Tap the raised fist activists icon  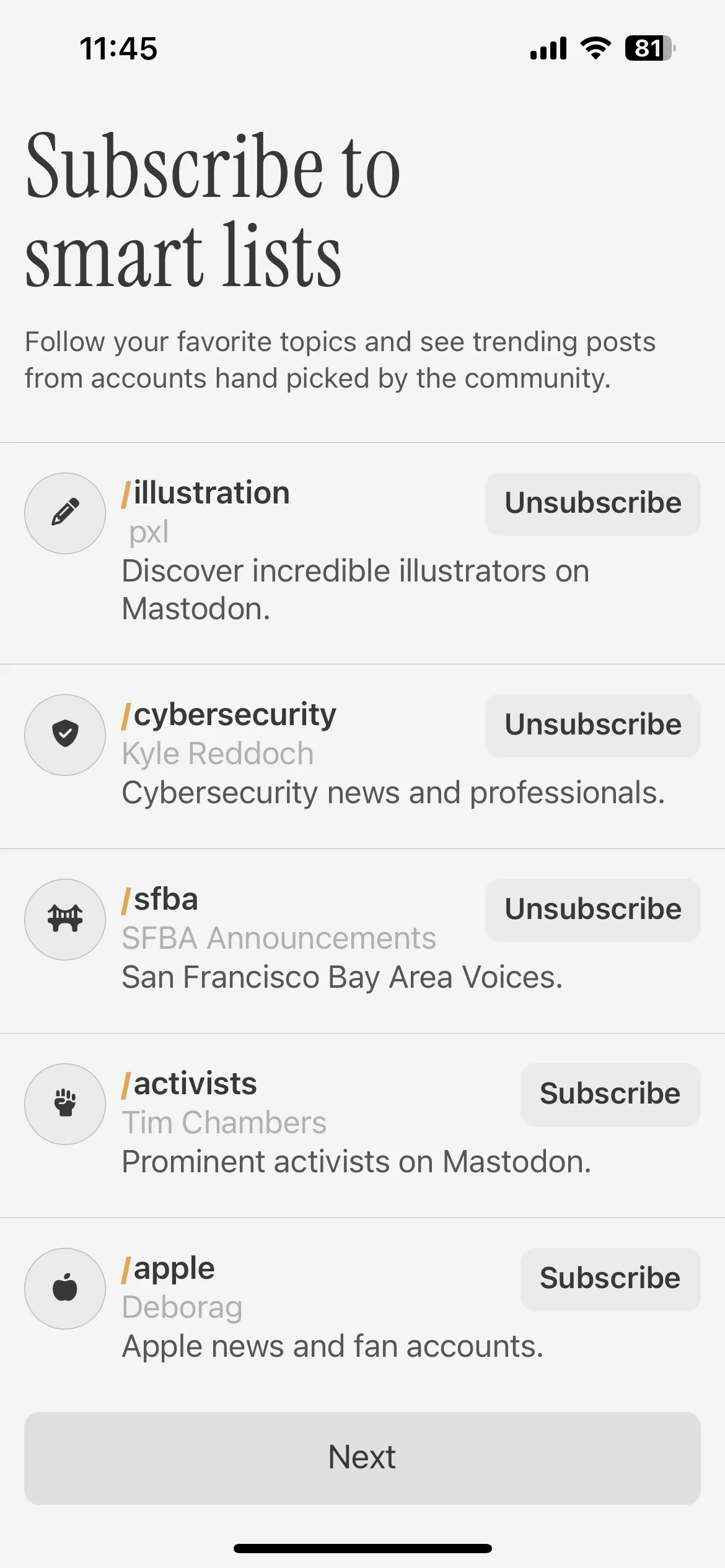tap(65, 1104)
